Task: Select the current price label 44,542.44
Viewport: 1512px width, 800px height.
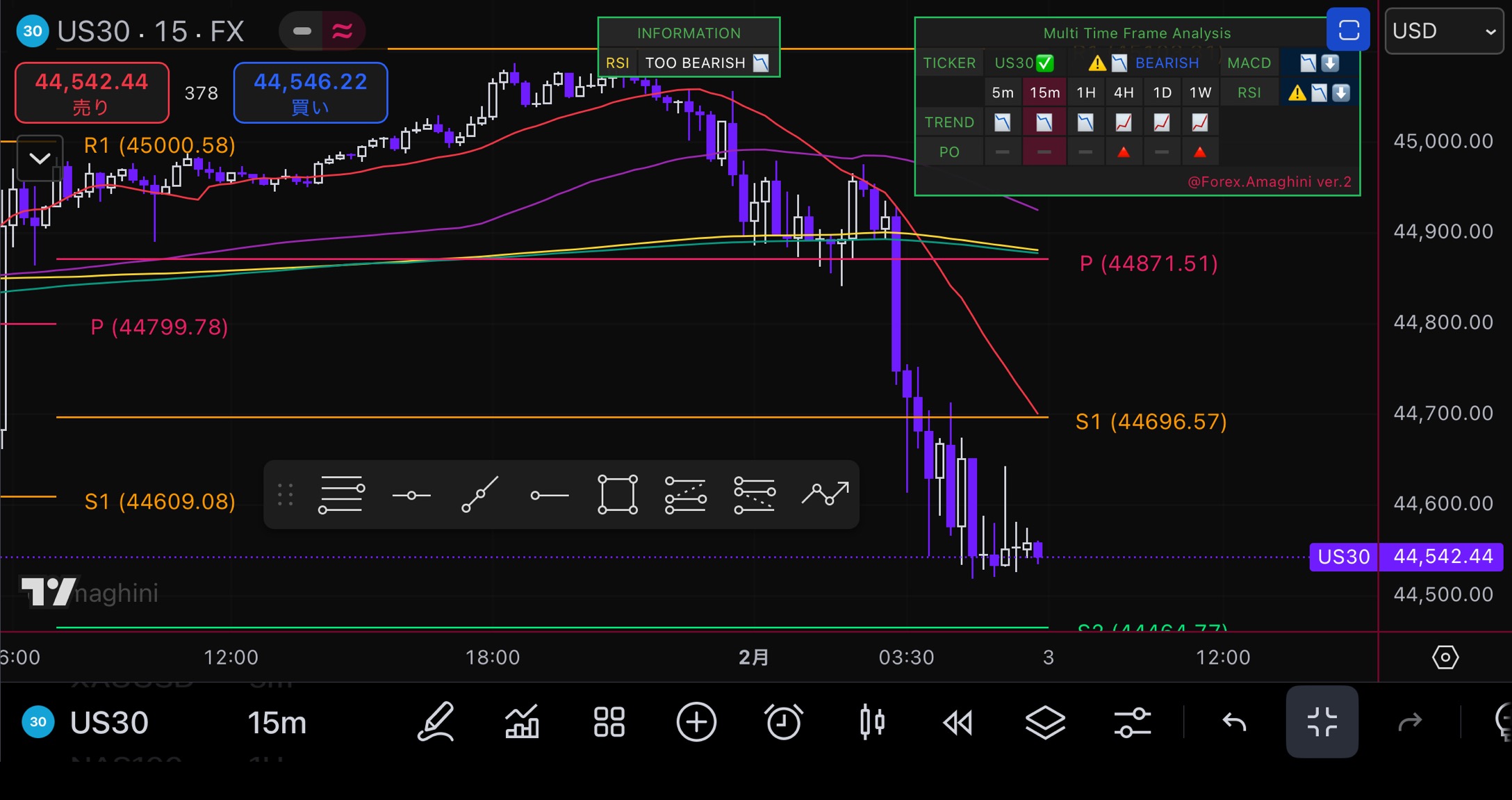Action: (x=1443, y=557)
